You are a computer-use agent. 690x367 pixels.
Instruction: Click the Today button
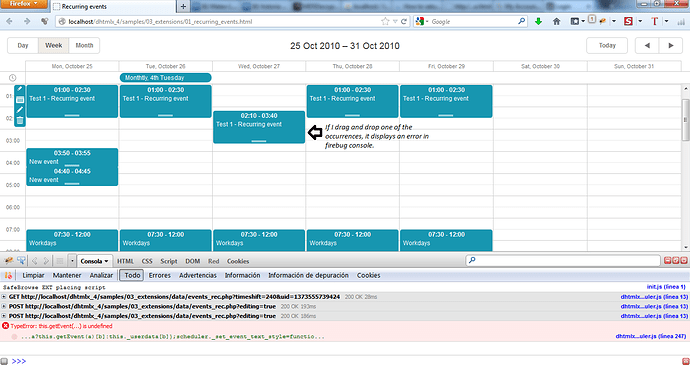point(607,45)
